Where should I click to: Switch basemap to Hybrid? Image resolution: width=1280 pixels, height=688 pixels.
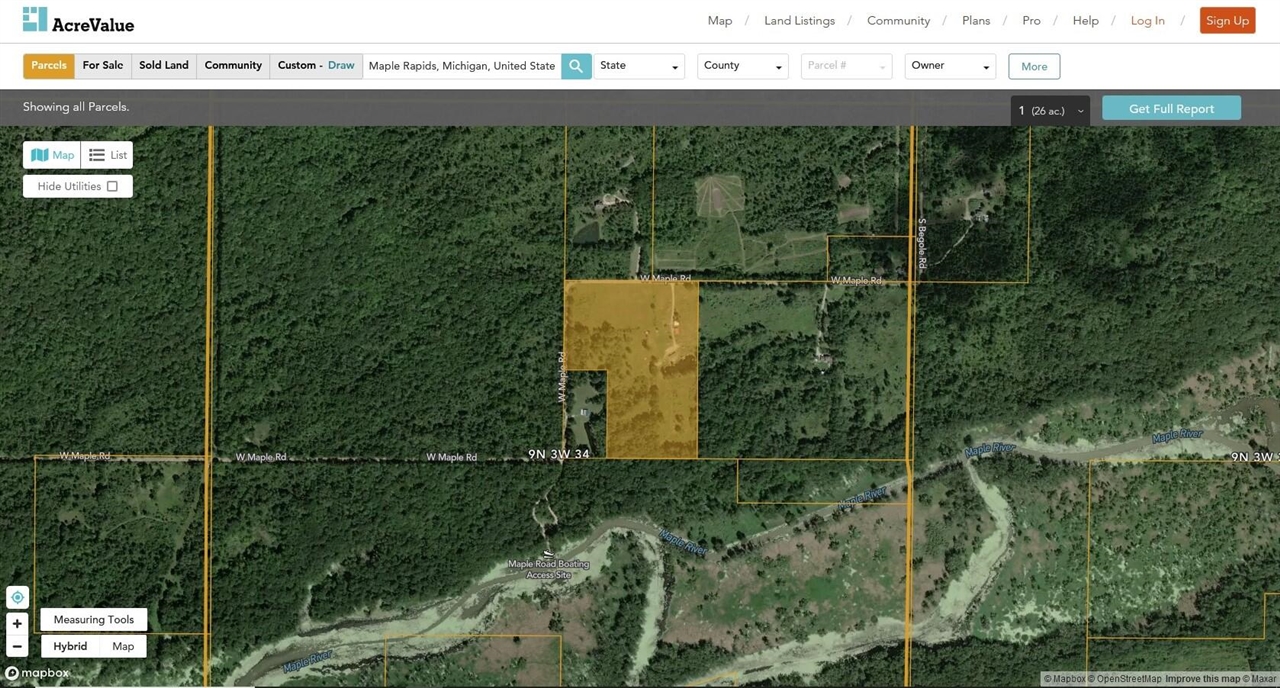(70, 646)
